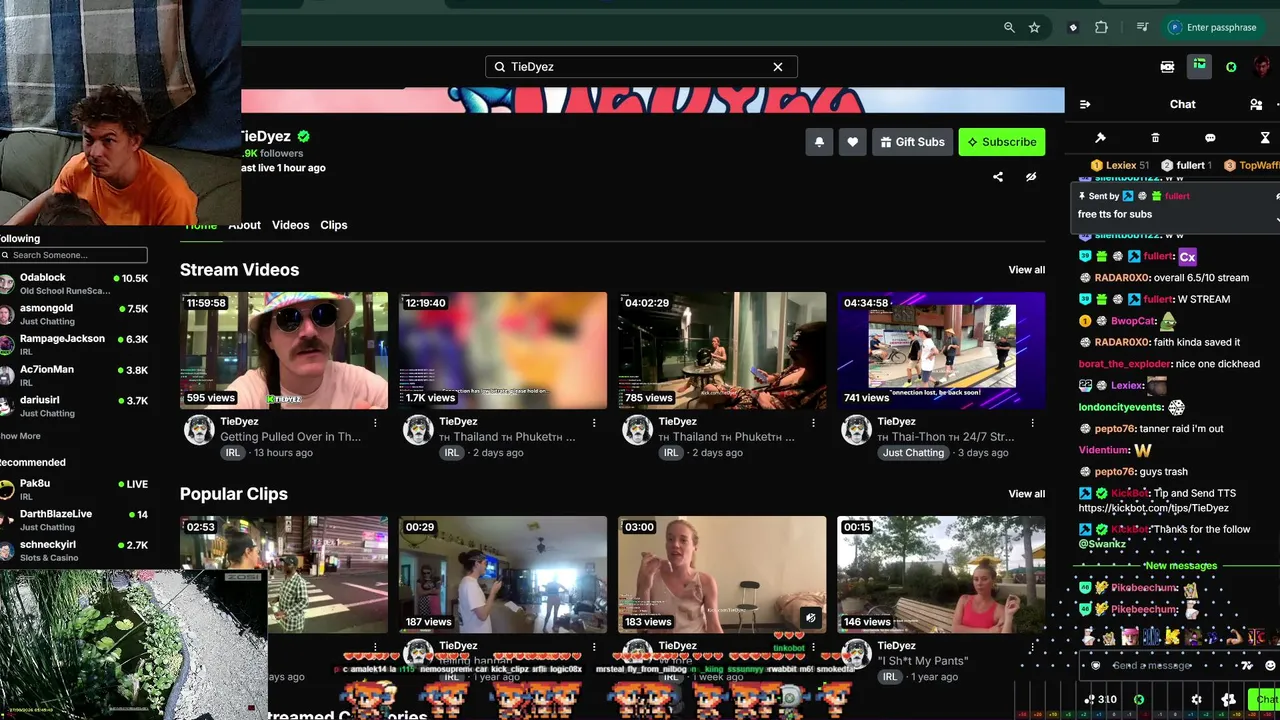Open Ac7ionMan channel in sidebar
The width and height of the screenshot is (1280, 720).
coord(75,376)
